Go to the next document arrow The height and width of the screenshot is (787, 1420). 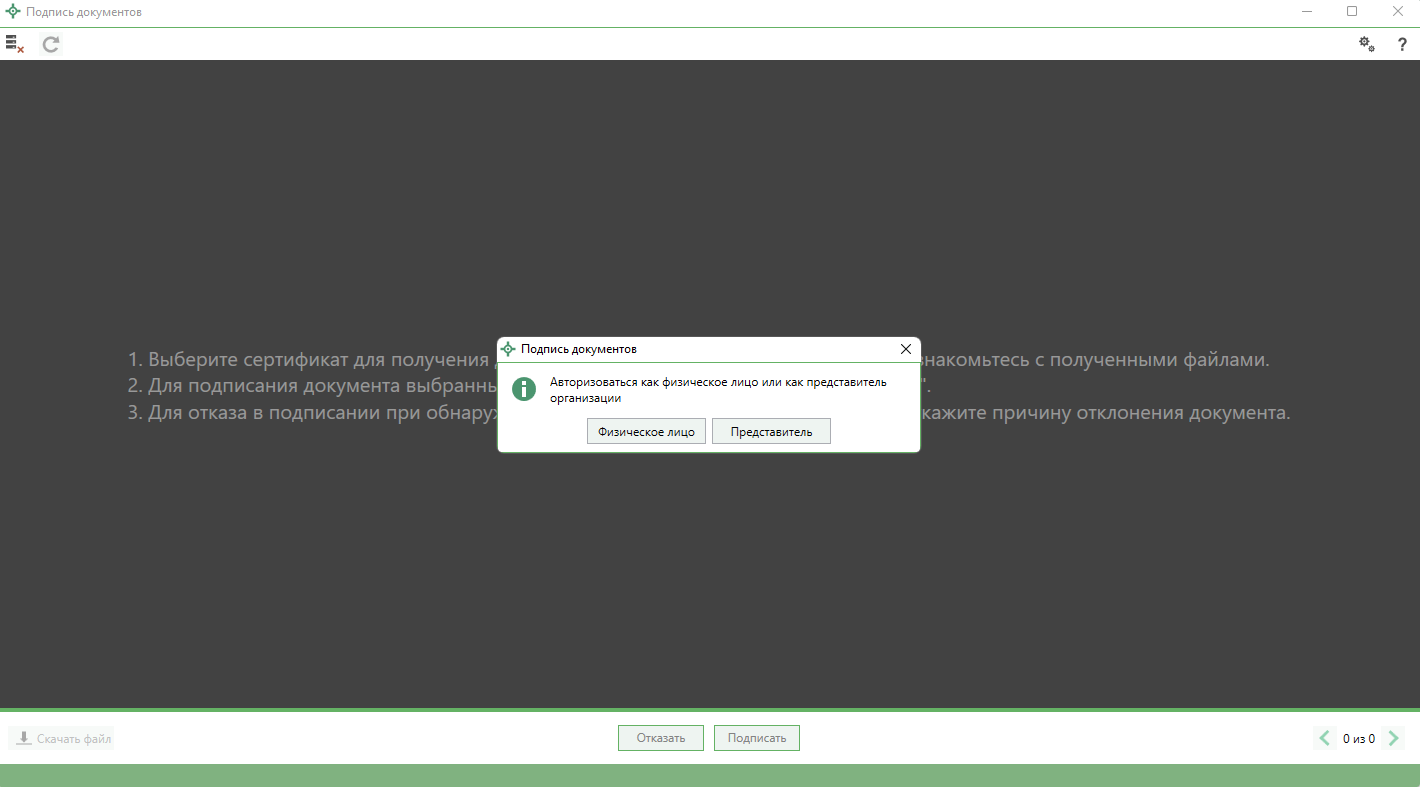point(1394,738)
